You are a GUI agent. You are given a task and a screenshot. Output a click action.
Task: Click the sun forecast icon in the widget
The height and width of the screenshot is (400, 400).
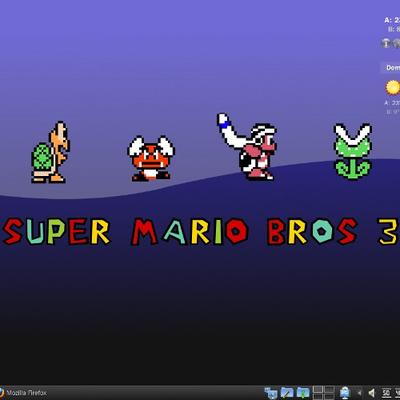(393, 87)
